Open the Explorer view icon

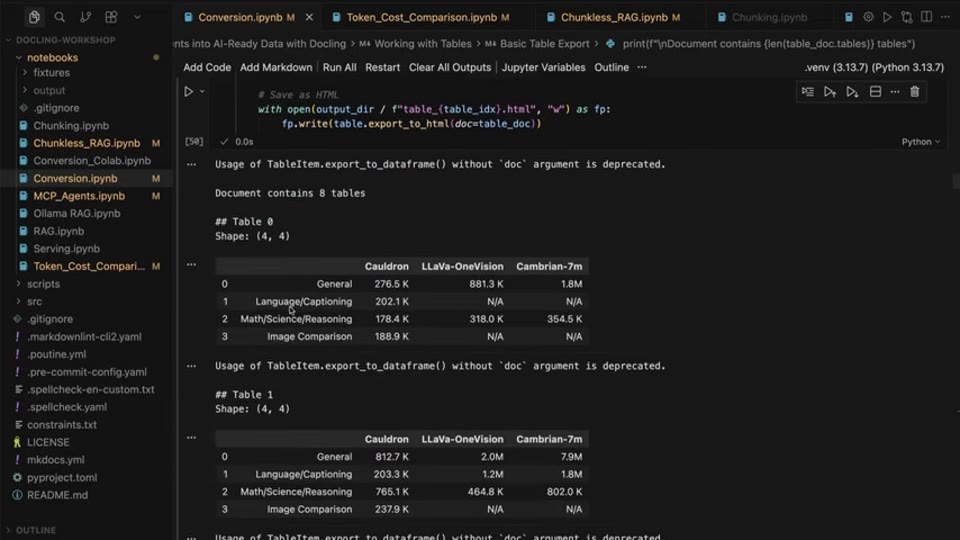click(x=34, y=17)
